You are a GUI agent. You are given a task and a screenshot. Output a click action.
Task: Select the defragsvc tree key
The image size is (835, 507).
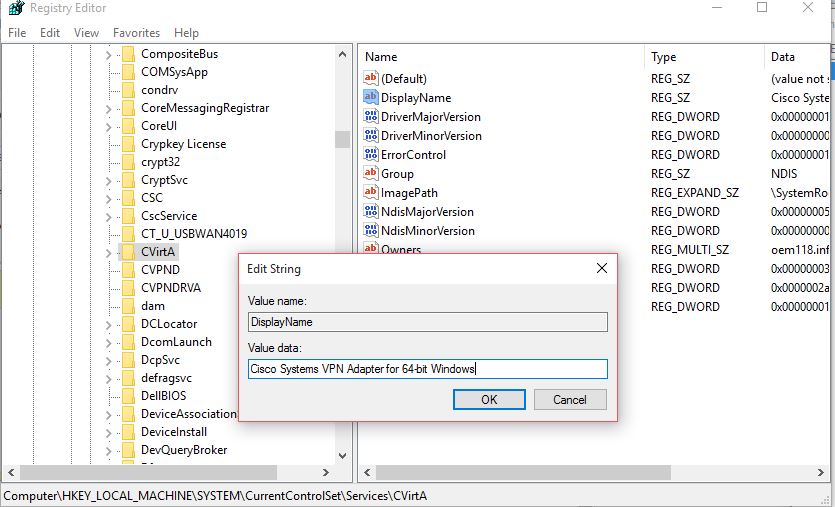166,378
